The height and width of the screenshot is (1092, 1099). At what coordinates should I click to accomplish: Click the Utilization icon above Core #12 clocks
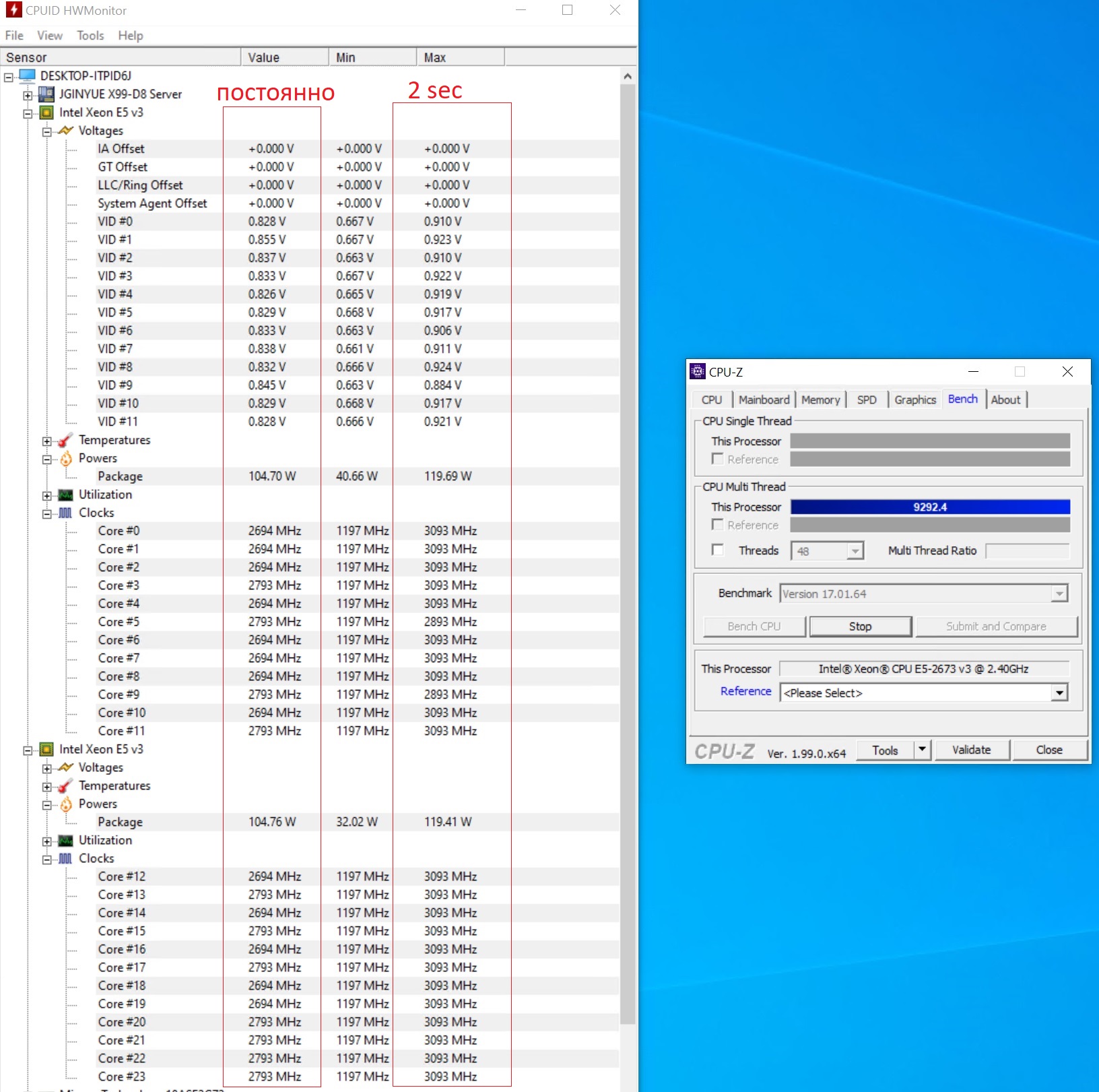pos(65,840)
